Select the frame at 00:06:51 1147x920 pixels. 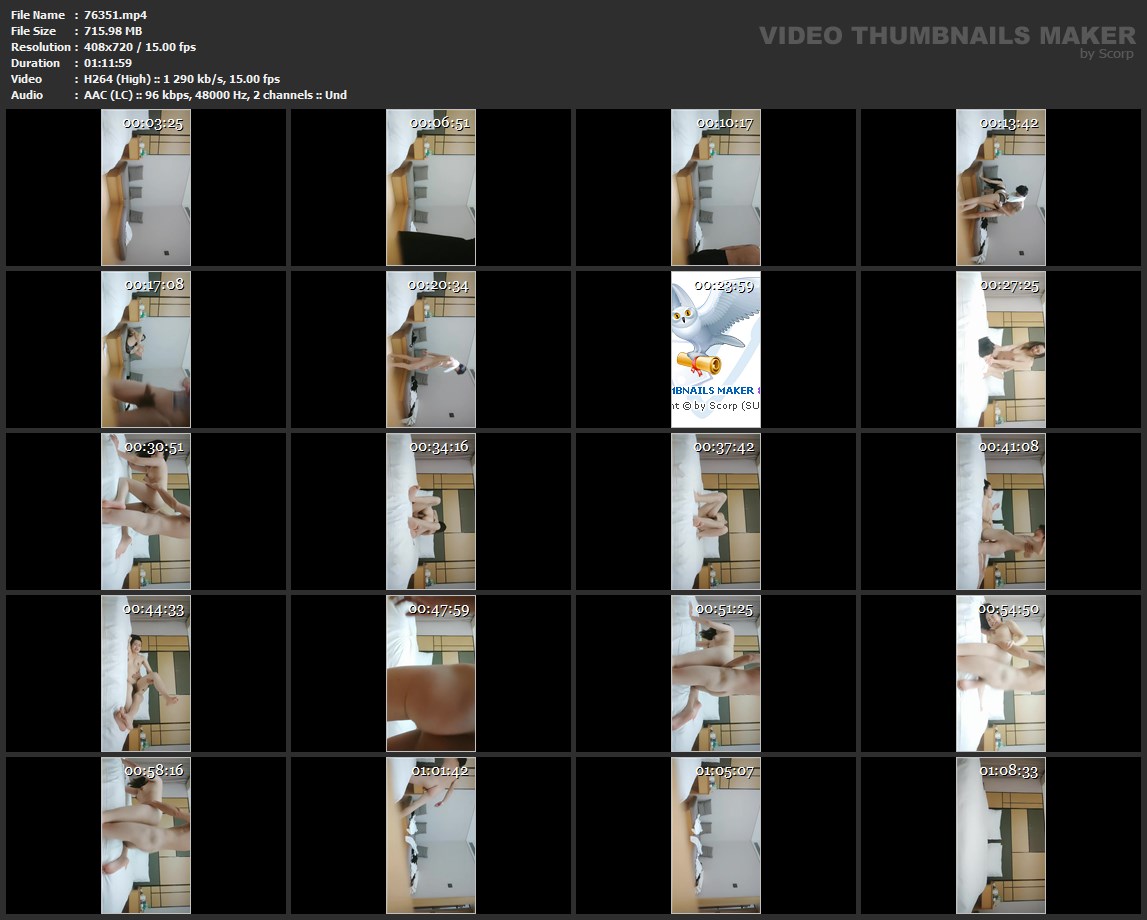[430, 188]
